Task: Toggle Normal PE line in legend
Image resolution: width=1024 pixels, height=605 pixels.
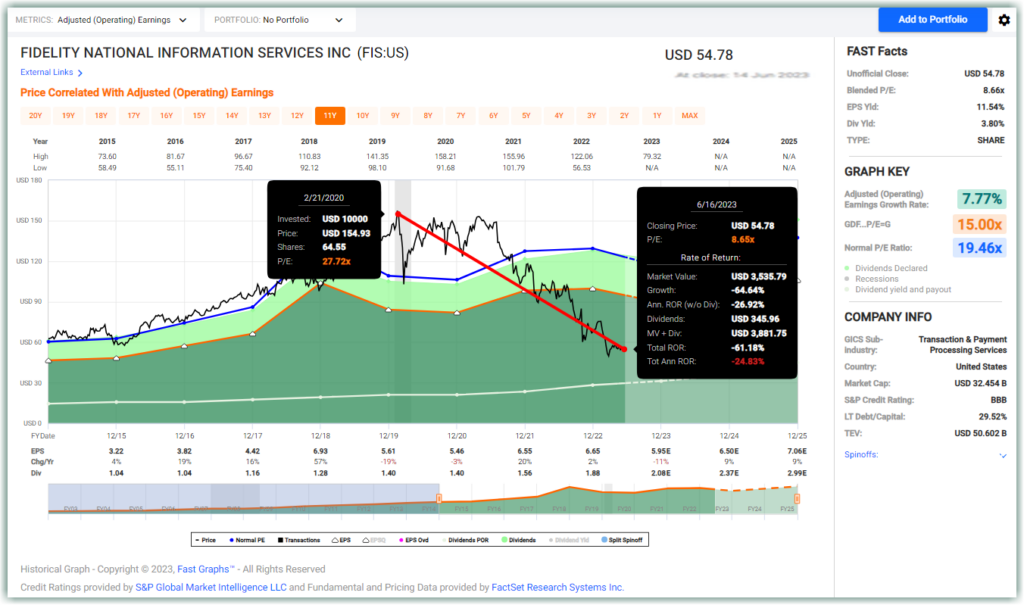Action: [x=247, y=540]
